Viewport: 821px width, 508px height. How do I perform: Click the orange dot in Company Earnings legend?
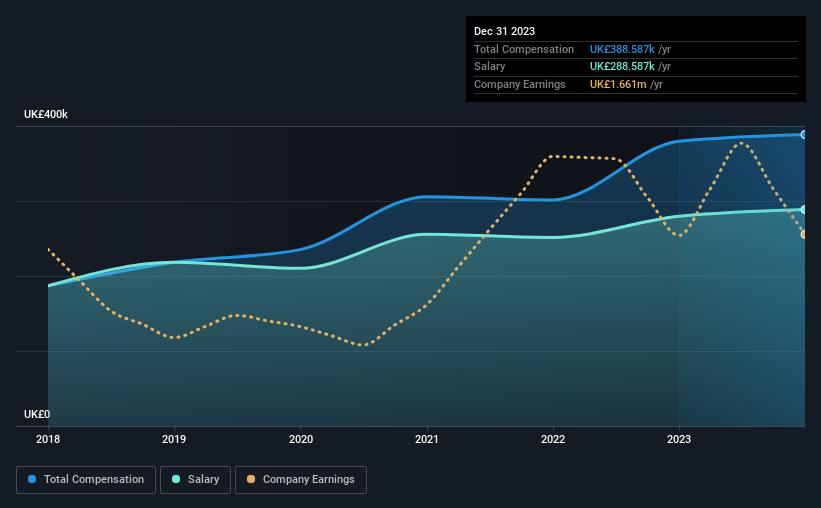[x=251, y=479]
